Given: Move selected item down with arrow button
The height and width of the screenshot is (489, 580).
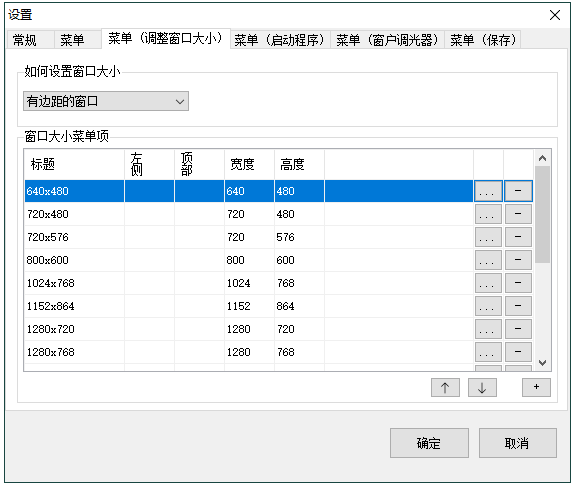Looking at the screenshot, I should [482, 387].
